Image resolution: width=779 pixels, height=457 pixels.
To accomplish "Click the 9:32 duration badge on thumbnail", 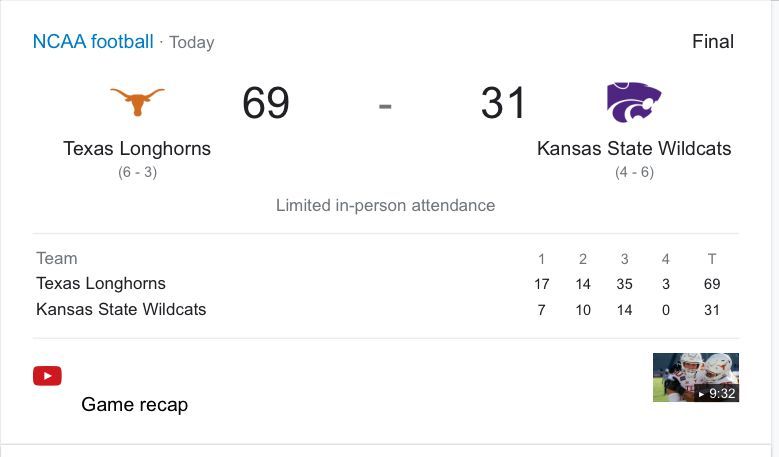I will tap(717, 393).
